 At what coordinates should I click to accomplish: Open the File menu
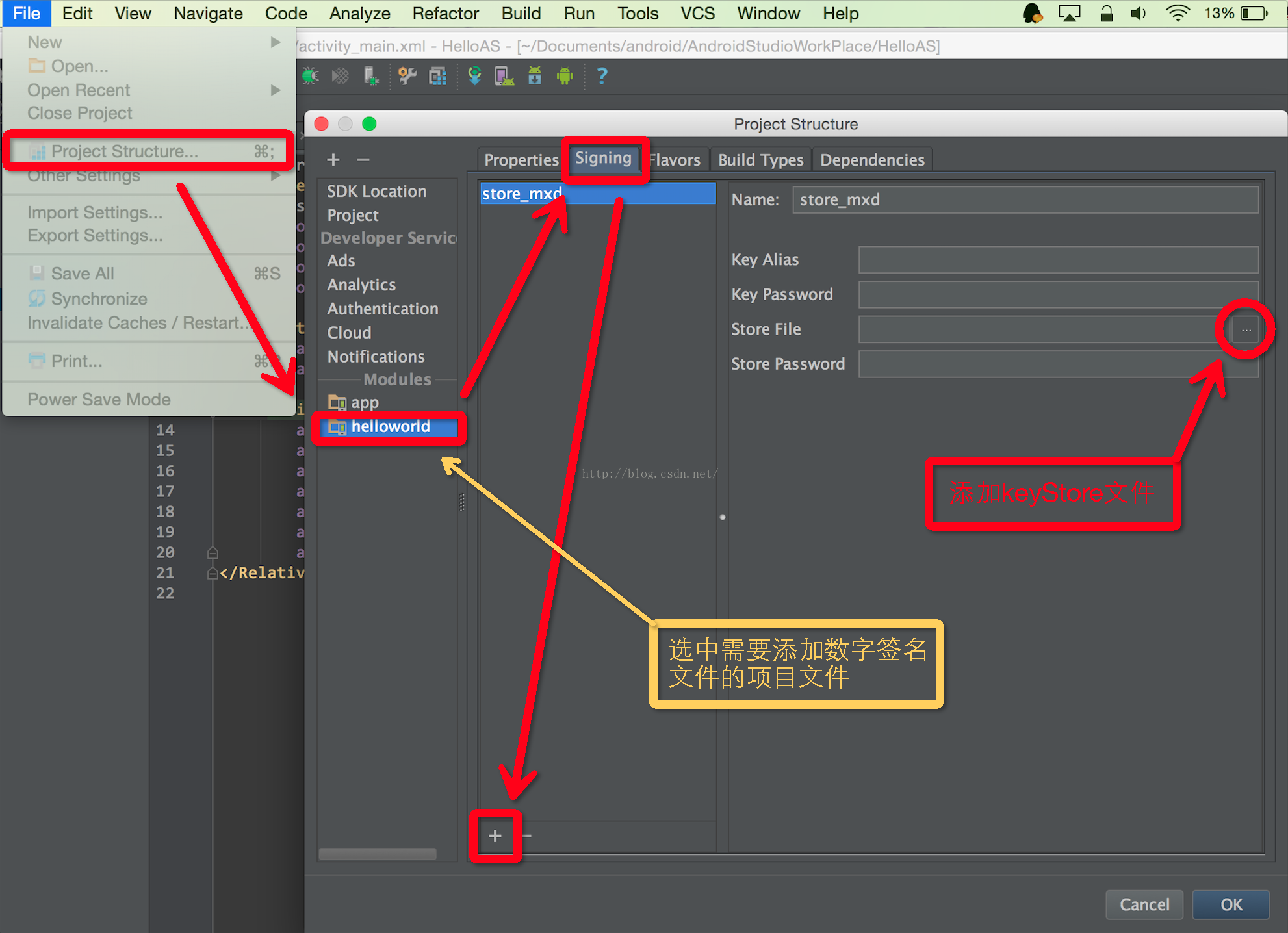tap(27, 13)
